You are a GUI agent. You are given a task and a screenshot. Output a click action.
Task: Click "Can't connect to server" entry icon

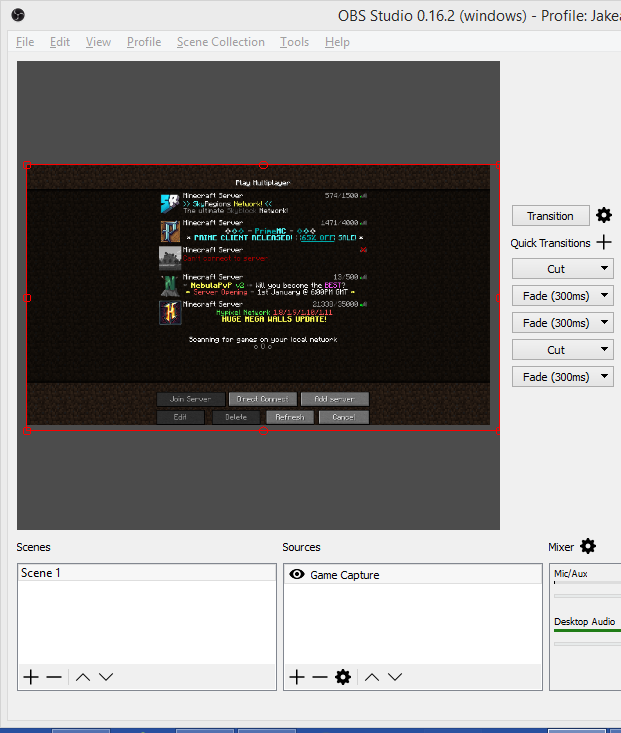[x=170, y=259]
